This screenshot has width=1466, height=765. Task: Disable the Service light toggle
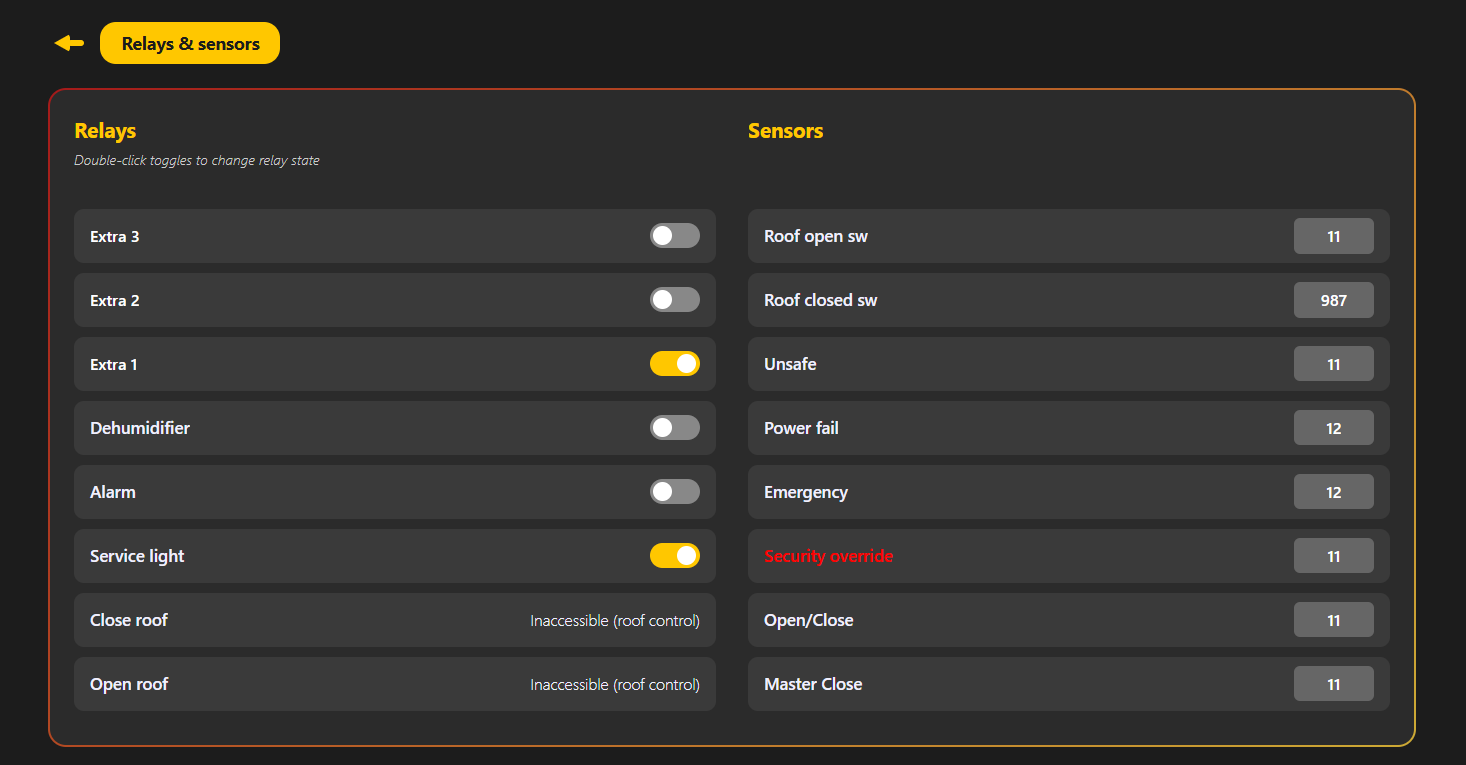pyautogui.click(x=675, y=556)
